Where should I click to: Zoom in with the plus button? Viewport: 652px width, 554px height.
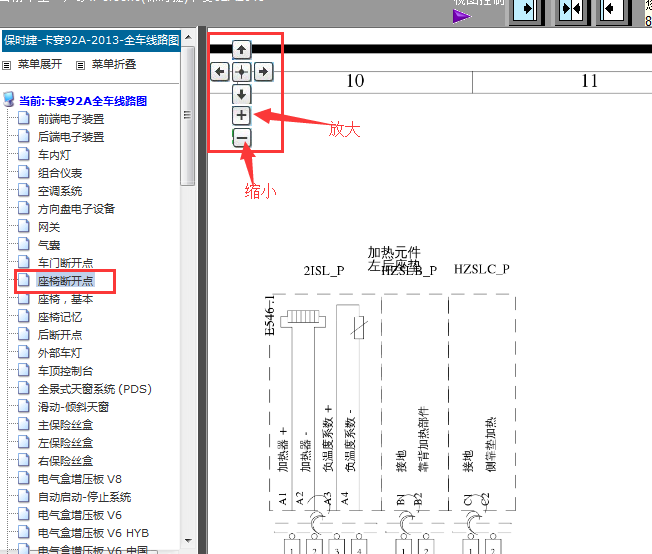tap(241, 115)
